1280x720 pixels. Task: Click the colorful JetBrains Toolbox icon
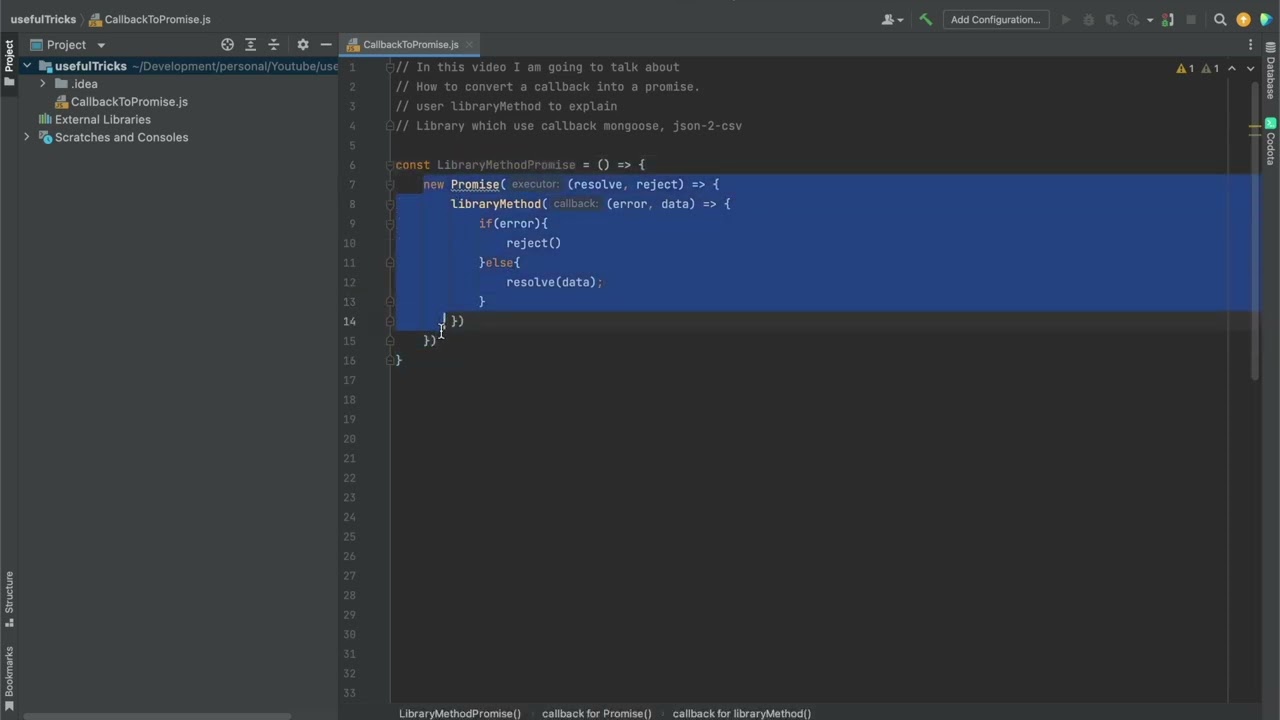[1266, 19]
